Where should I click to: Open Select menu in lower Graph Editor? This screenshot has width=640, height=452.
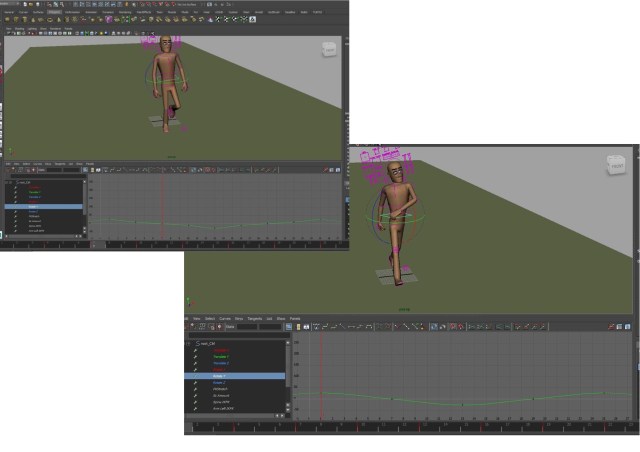[x=210, y=318]
